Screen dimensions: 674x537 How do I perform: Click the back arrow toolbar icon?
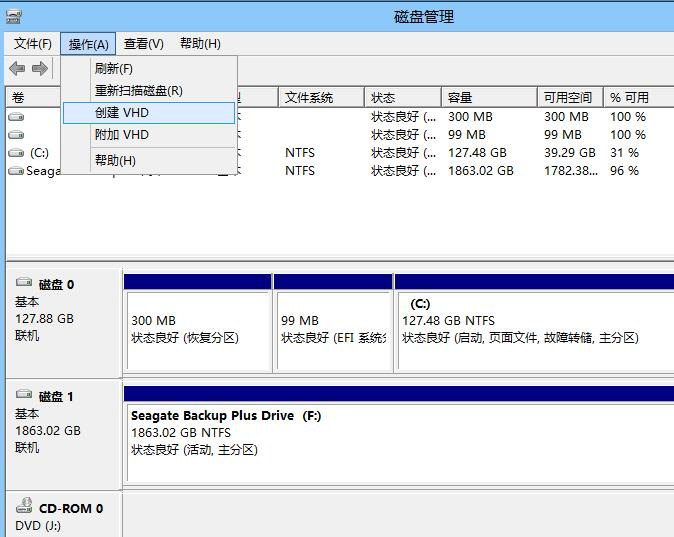[17, 68]
